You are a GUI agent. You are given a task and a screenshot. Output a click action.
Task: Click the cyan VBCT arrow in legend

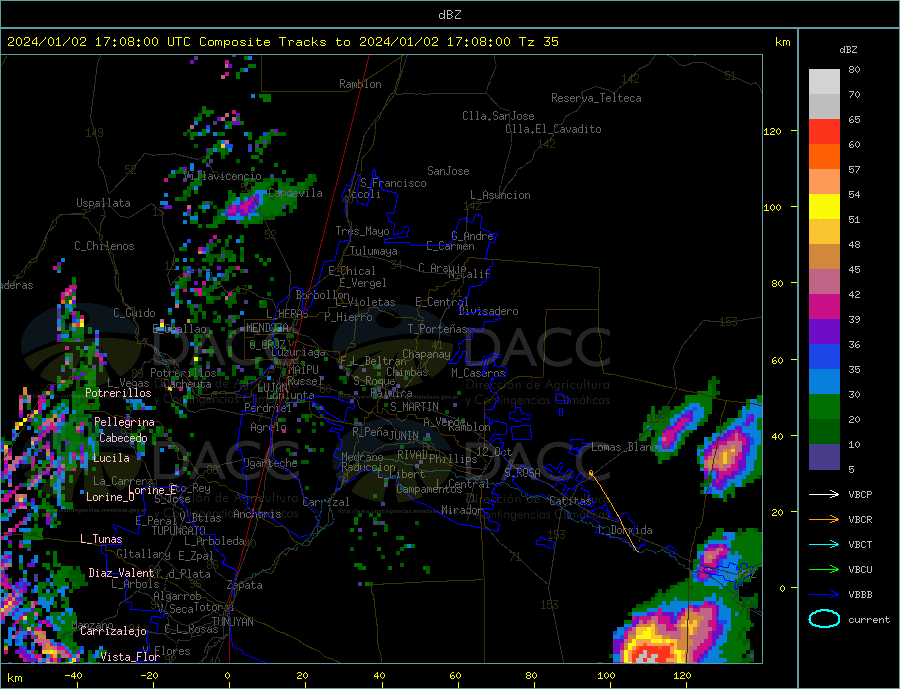click(824, 544)
